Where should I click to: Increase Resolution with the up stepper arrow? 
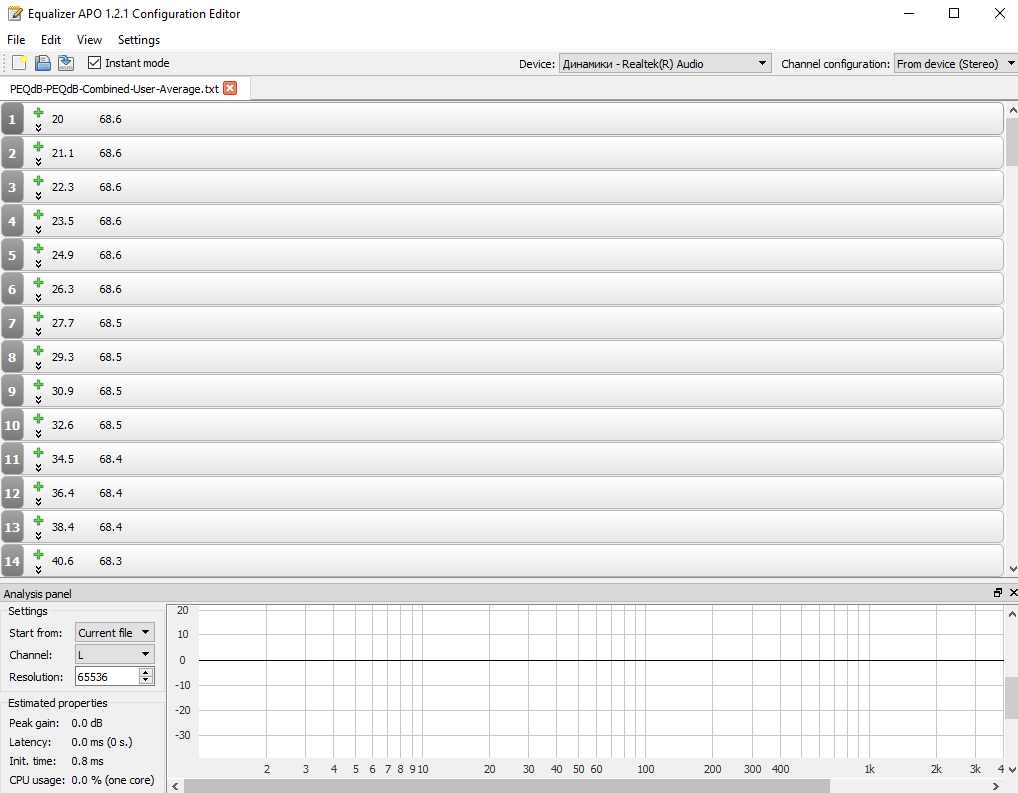pyautogui.click(x=146, y=672)
